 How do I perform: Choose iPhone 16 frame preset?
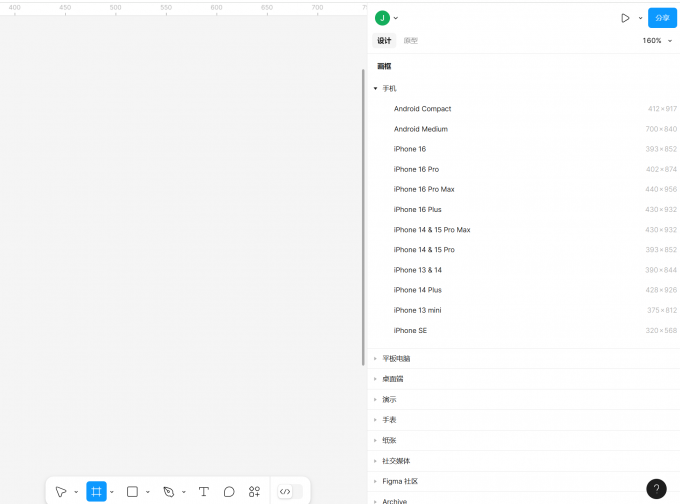click(523, 149)
